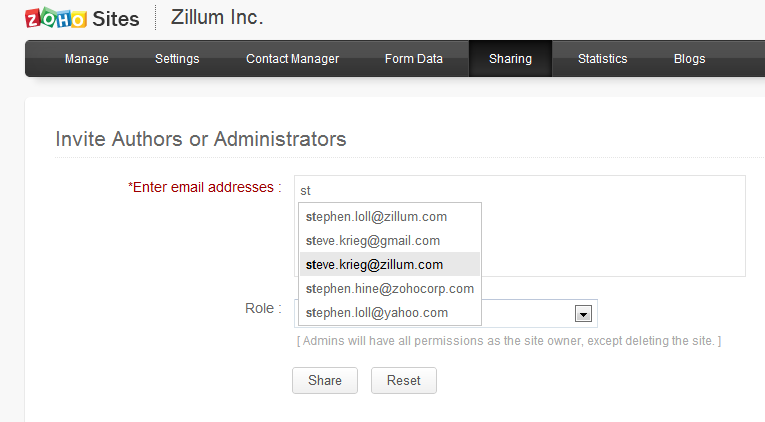Click the "Role" field label
Image resolution: width=765 pixels, height=422 pixels.
[263, 308]
